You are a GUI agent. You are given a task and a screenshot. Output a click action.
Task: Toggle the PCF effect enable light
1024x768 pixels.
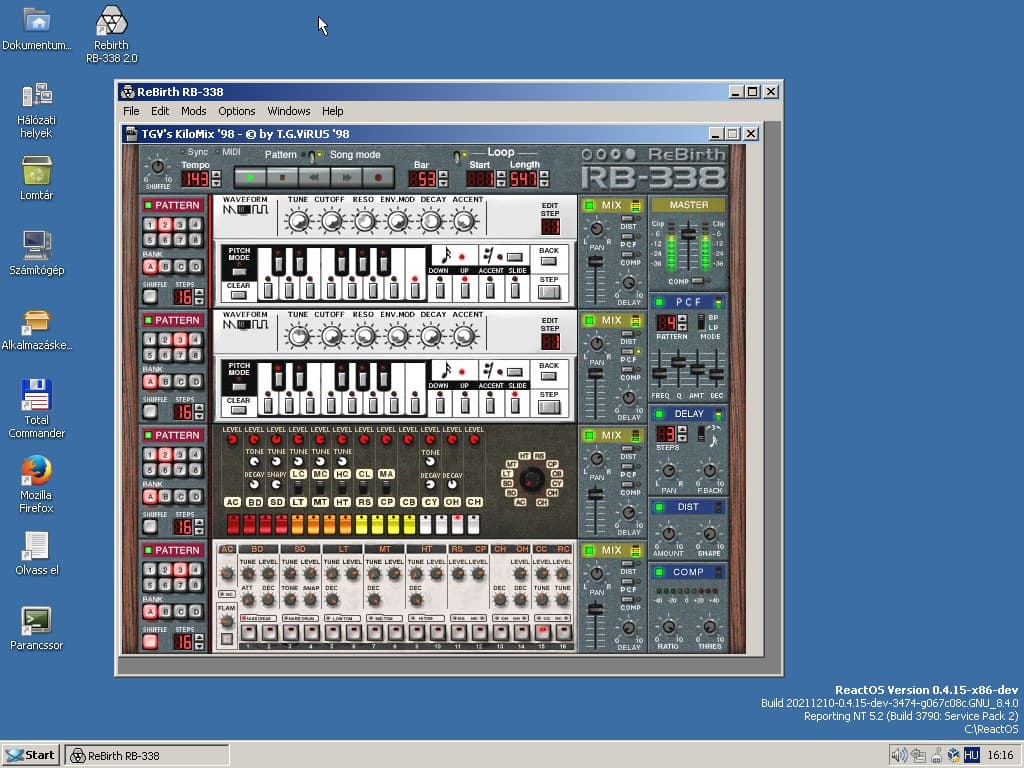coord(659,302)
